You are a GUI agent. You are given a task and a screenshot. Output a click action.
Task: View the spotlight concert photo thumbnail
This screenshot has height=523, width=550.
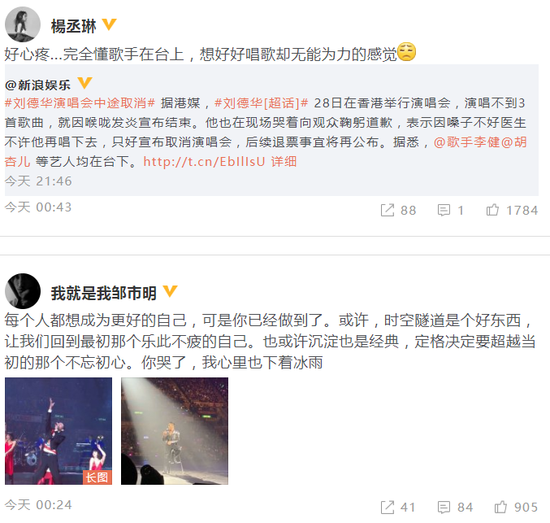[175, 431]
